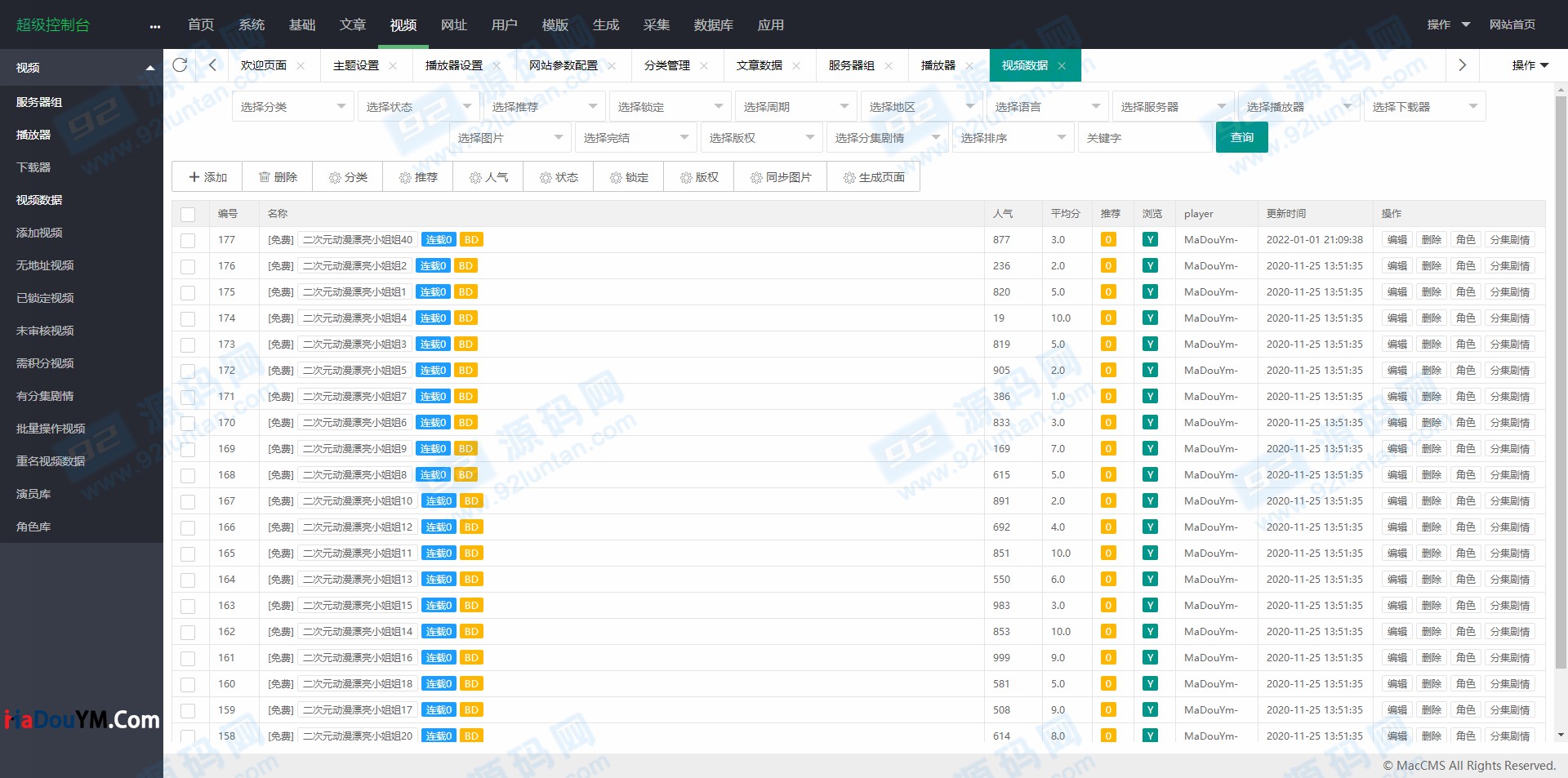Viewport: 1568px width, 778px height.
Task: Close the 主题设置 tab
Action: [x=393, y=65]
